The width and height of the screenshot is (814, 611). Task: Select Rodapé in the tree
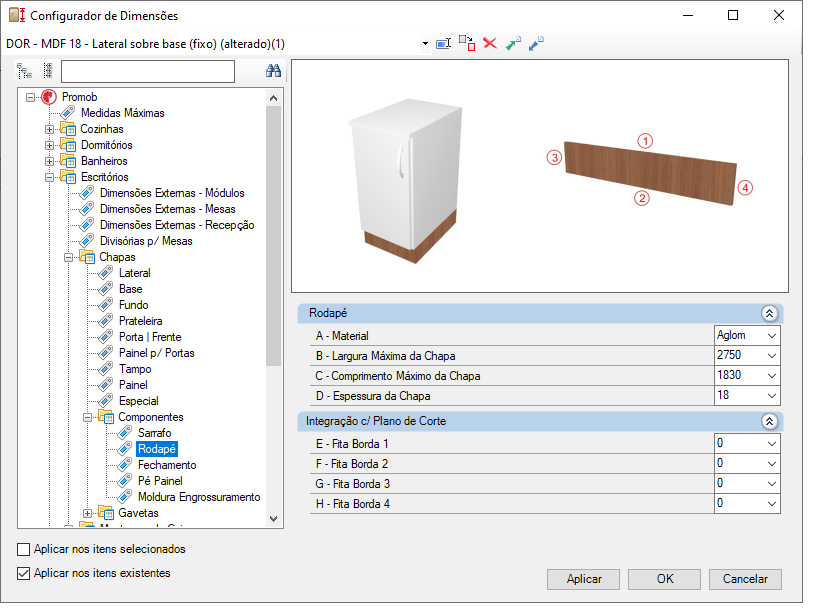click(x=157, y=449)
